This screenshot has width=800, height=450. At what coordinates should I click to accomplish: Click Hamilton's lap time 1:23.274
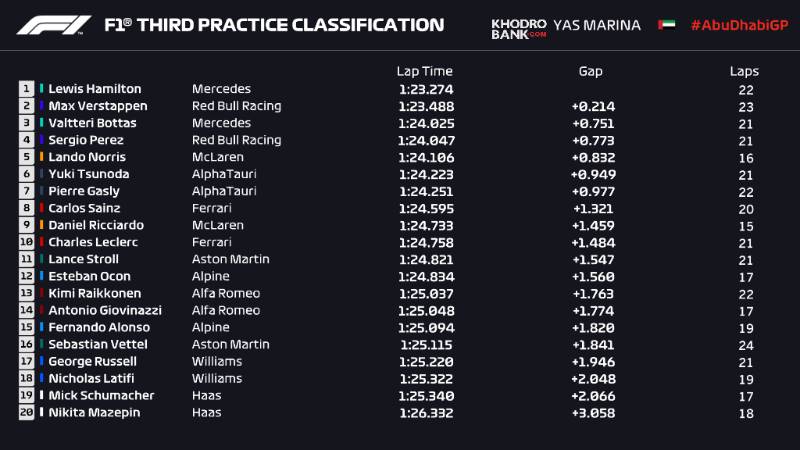425,89
